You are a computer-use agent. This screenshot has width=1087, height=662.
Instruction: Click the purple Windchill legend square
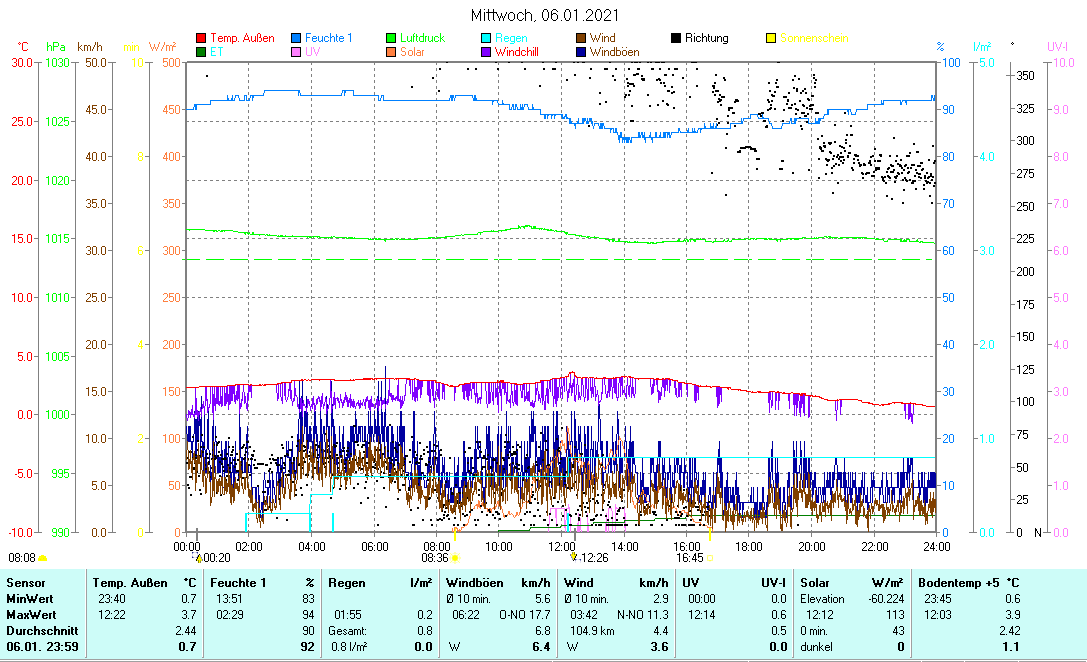[x=486, y=52]
